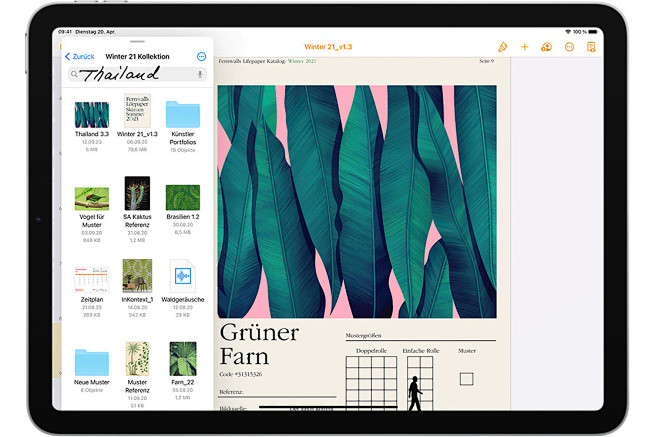Grab the slide-over panel handle bar

[x=135, y=42]
